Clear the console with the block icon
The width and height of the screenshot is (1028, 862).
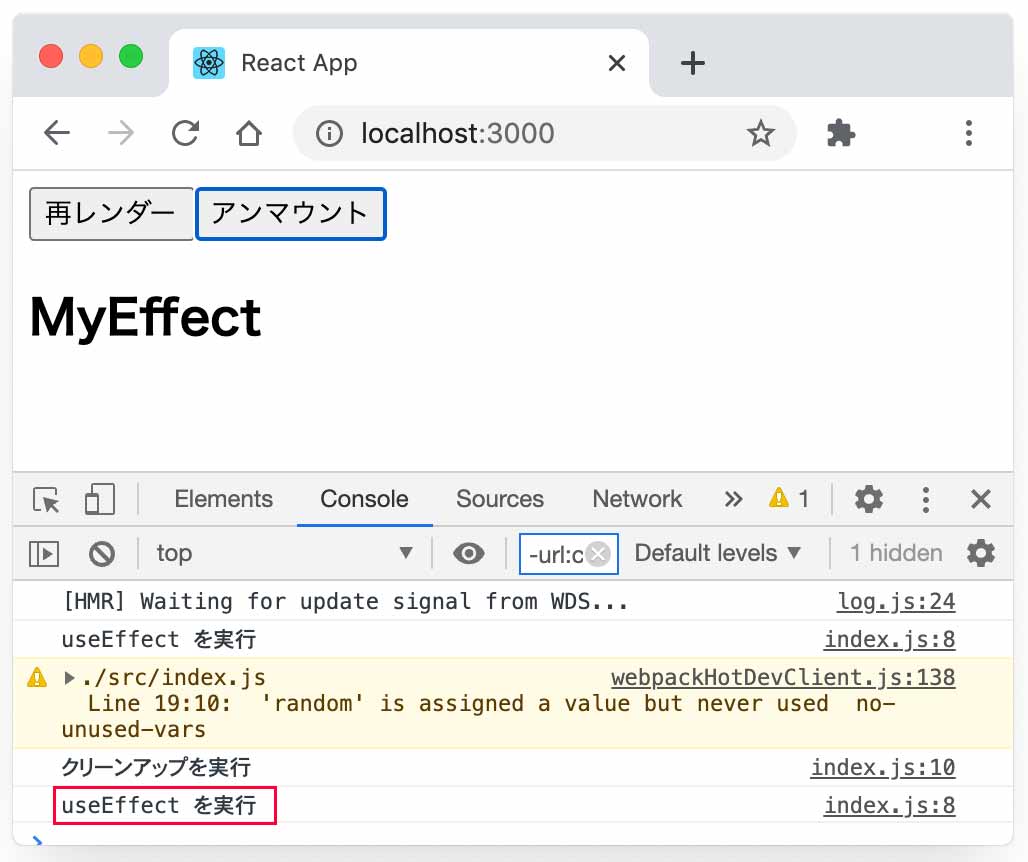[x=101, y=553]
